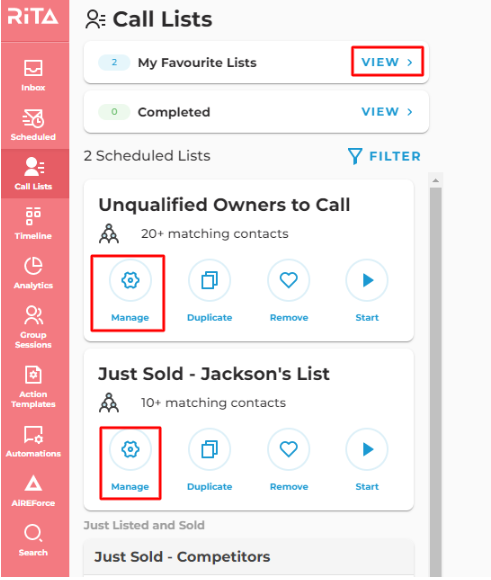Select the Call Lists sidebar tab
491x580 pixels.
34,173
